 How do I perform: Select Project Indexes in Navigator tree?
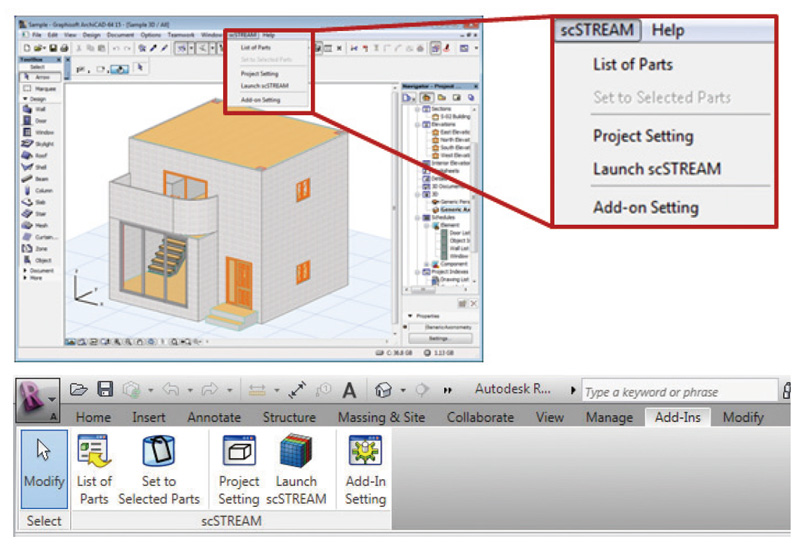click(x=446, y=272)
